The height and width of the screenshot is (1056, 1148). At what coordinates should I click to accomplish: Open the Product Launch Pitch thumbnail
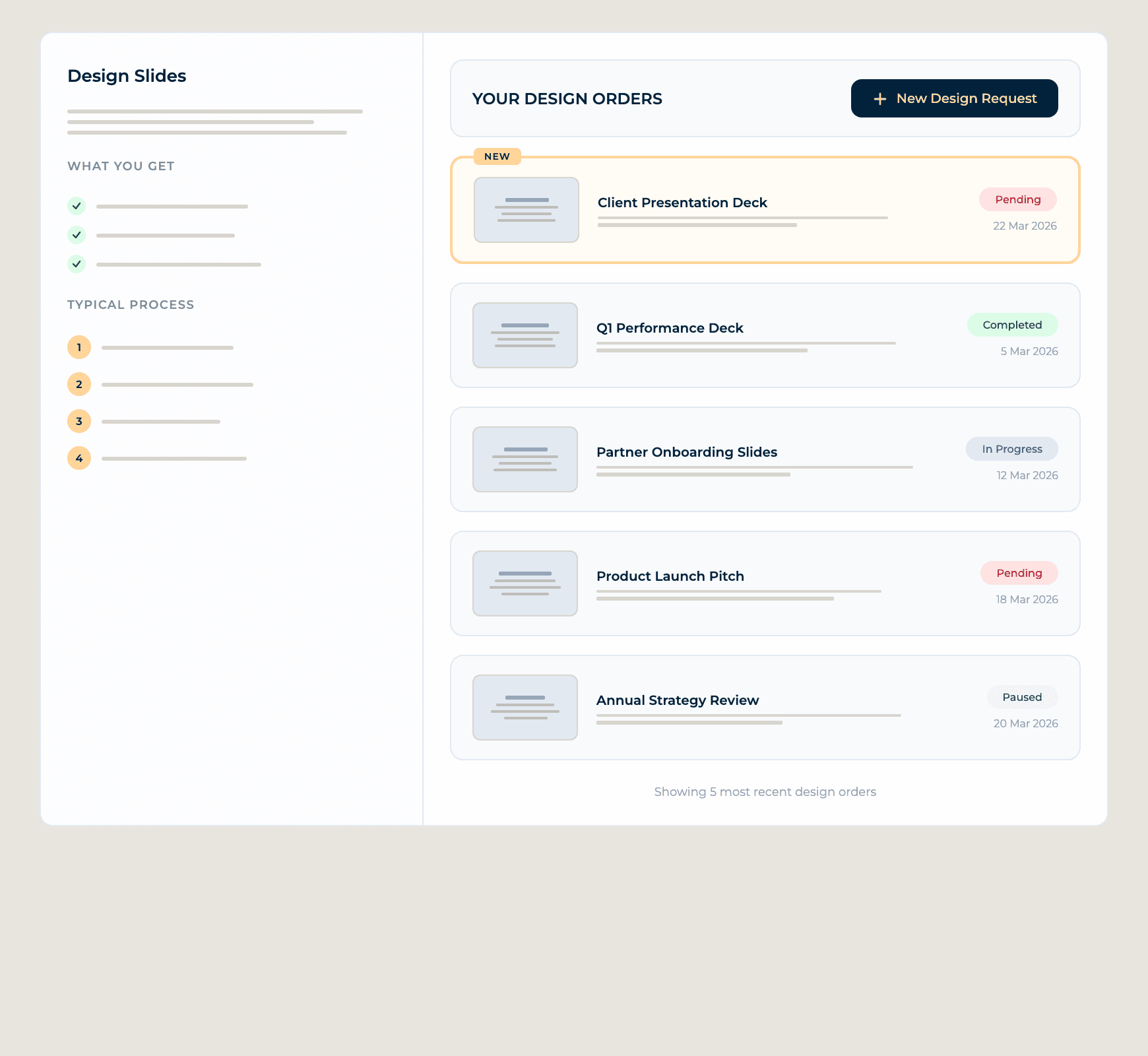(525, 583)
